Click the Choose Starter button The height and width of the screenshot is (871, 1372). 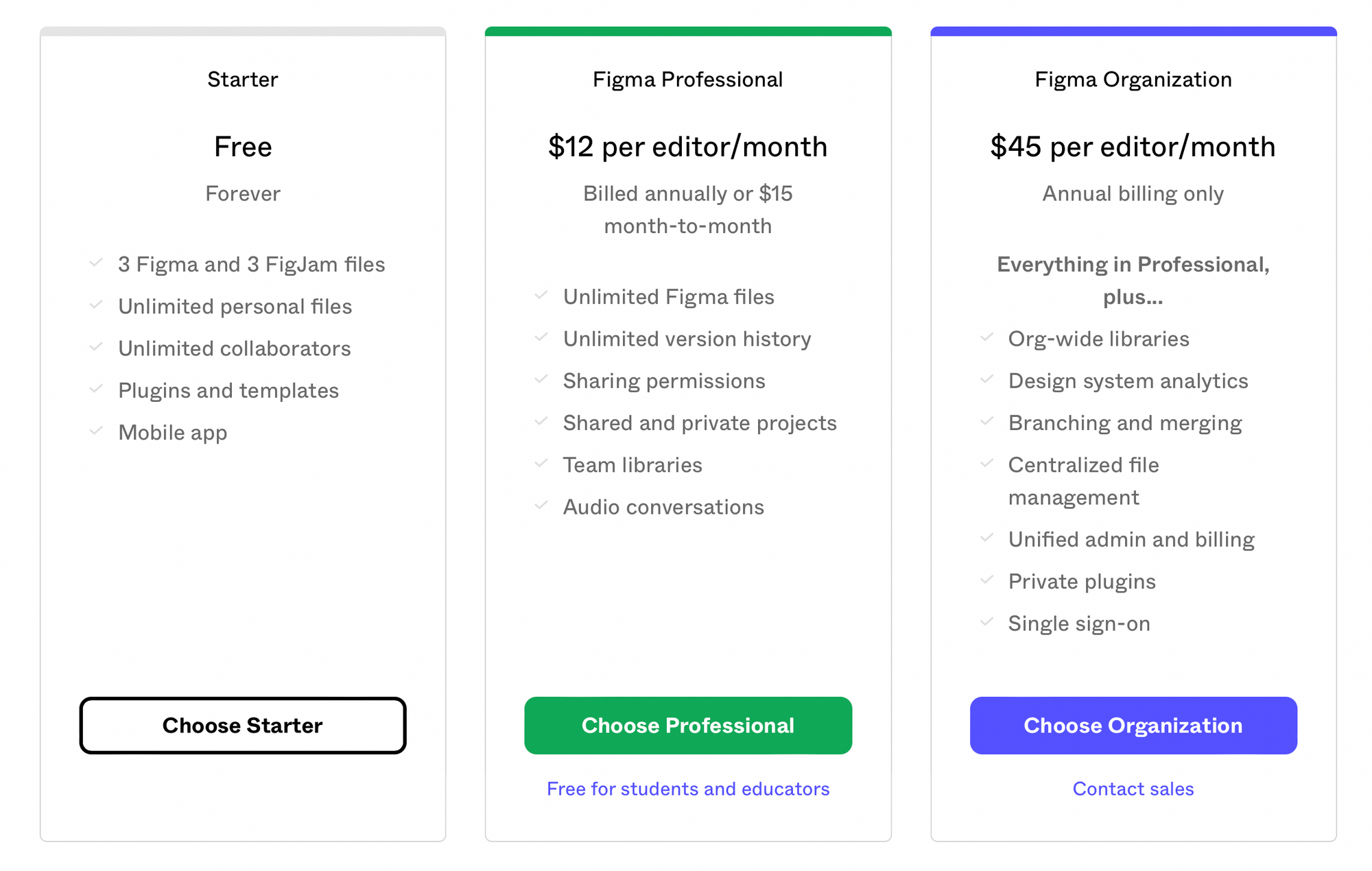(243, 726)
